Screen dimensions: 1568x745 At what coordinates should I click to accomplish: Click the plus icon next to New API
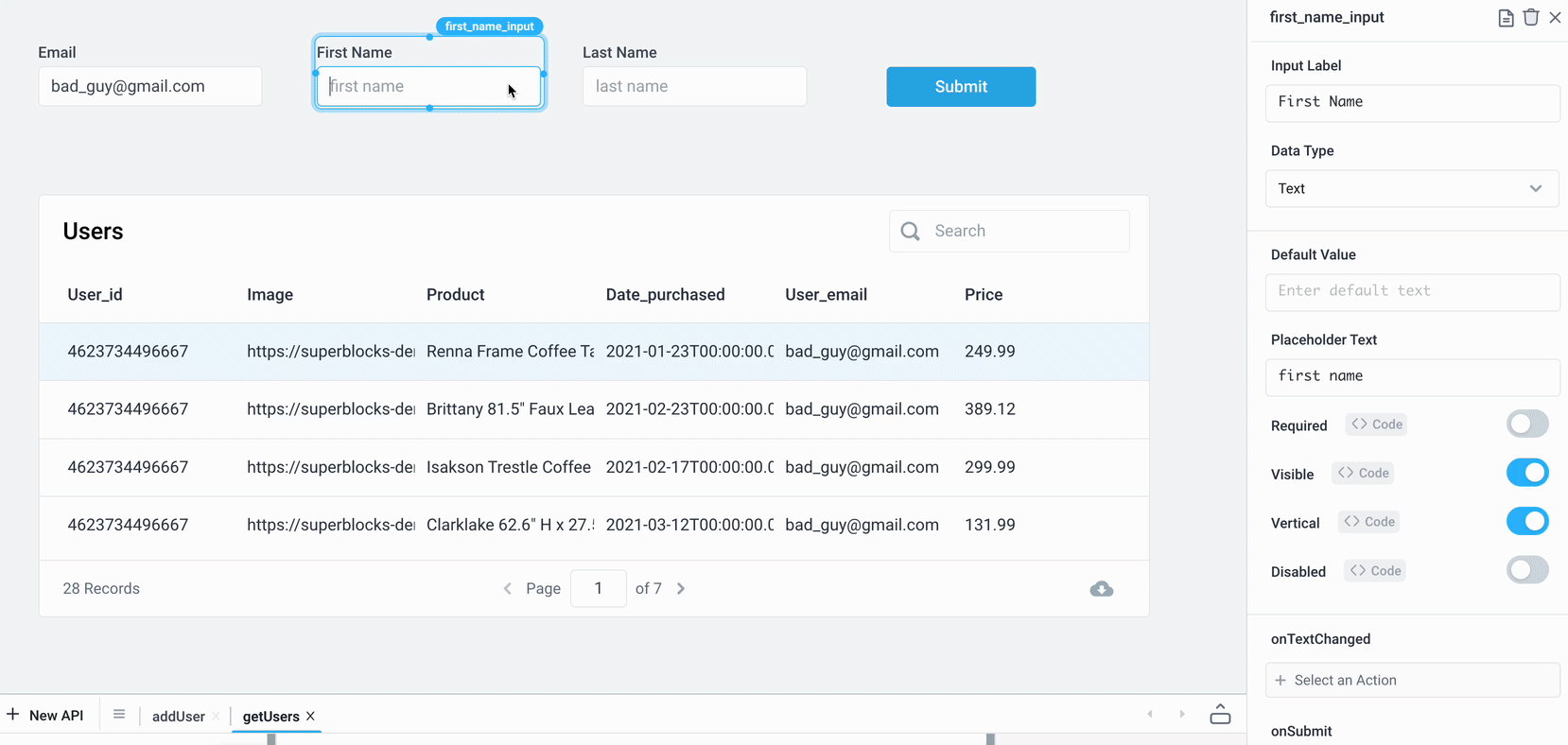tap(12, 715)
